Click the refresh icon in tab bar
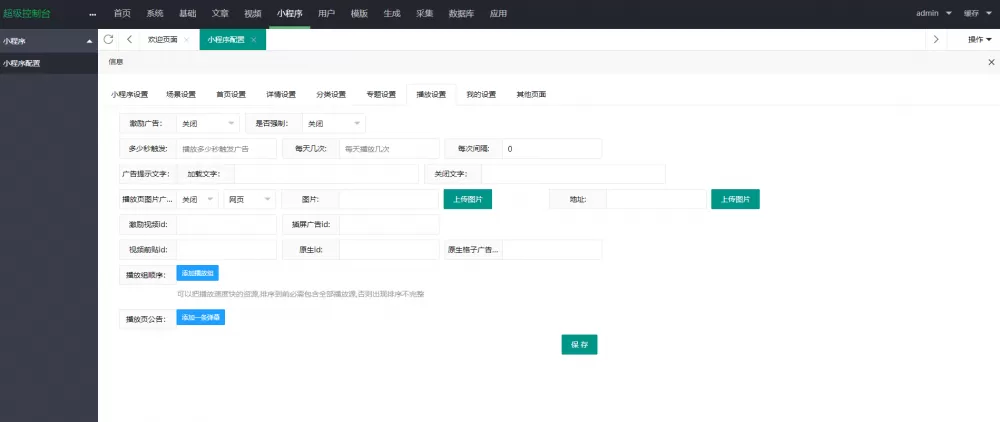The width and height of the screenshot is (1000, 422). 108,39
